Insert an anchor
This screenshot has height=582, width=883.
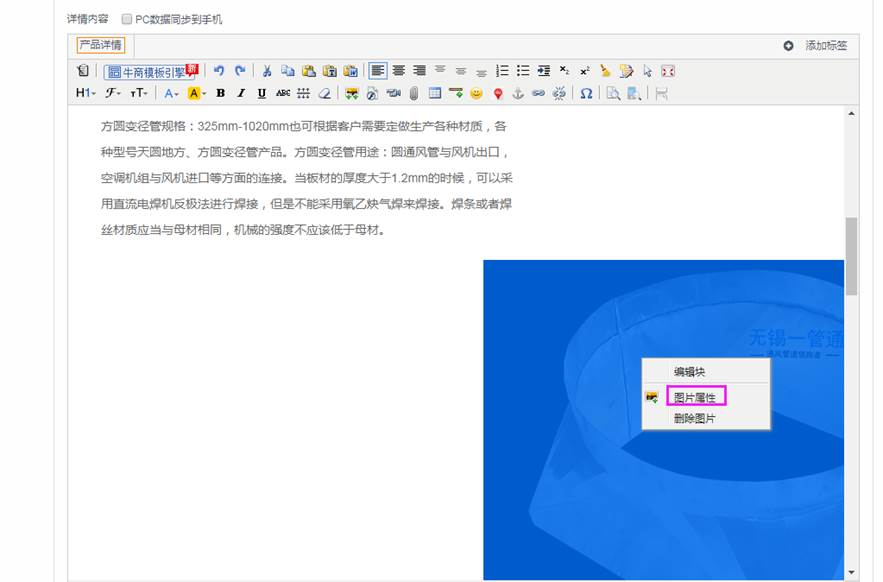tap(518, 93)
